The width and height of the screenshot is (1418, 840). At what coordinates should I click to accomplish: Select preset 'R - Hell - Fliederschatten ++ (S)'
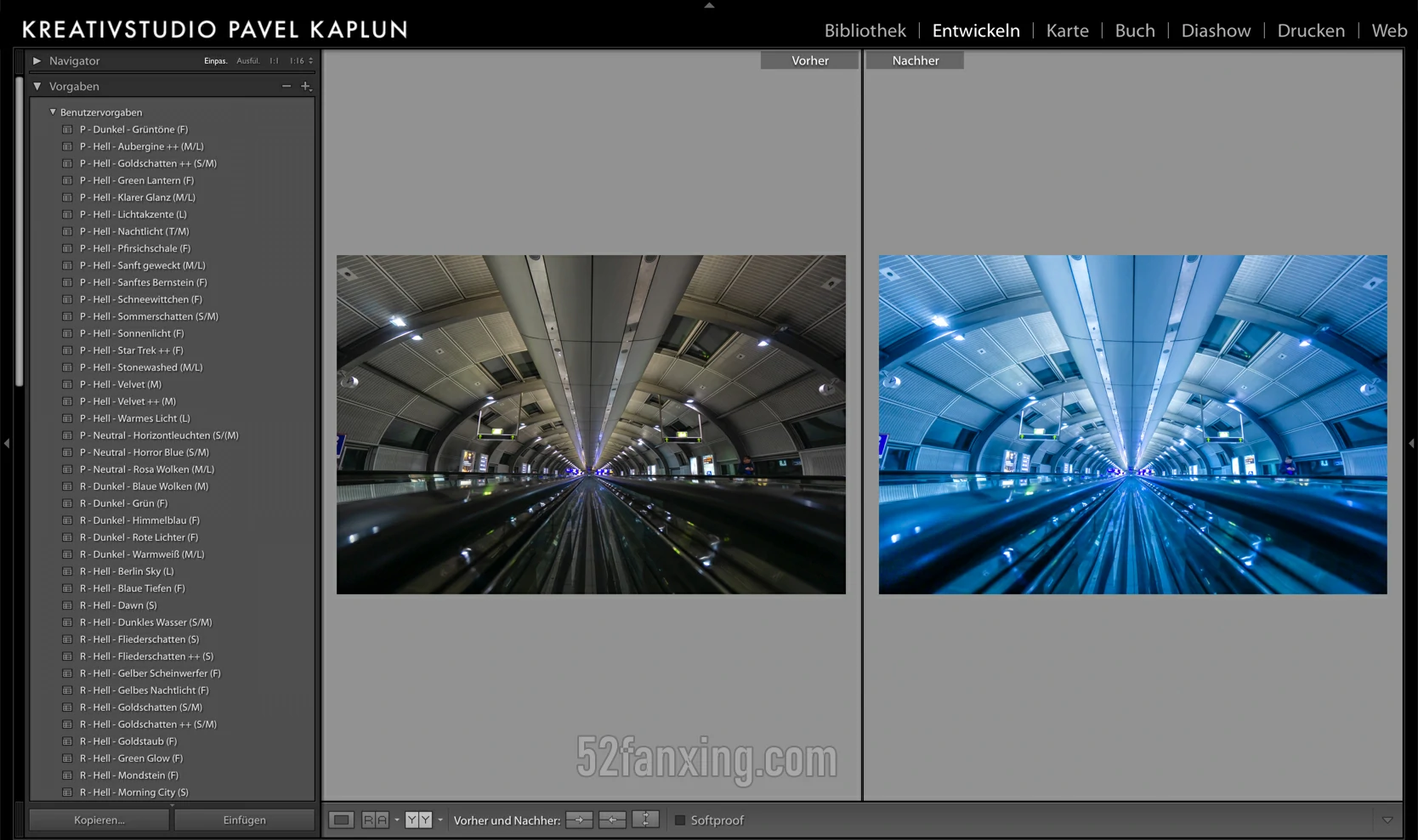[147, 656]
